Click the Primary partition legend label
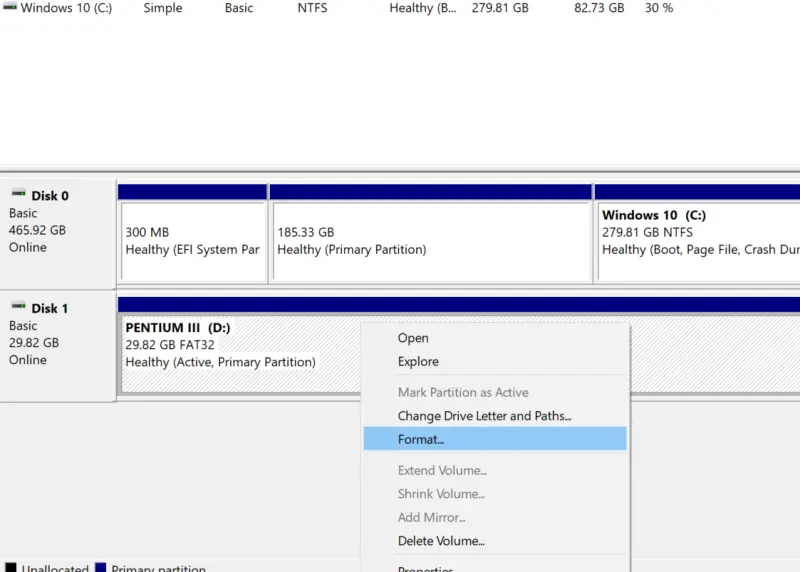Screen dimensions: 800x572 coord(159,568)
